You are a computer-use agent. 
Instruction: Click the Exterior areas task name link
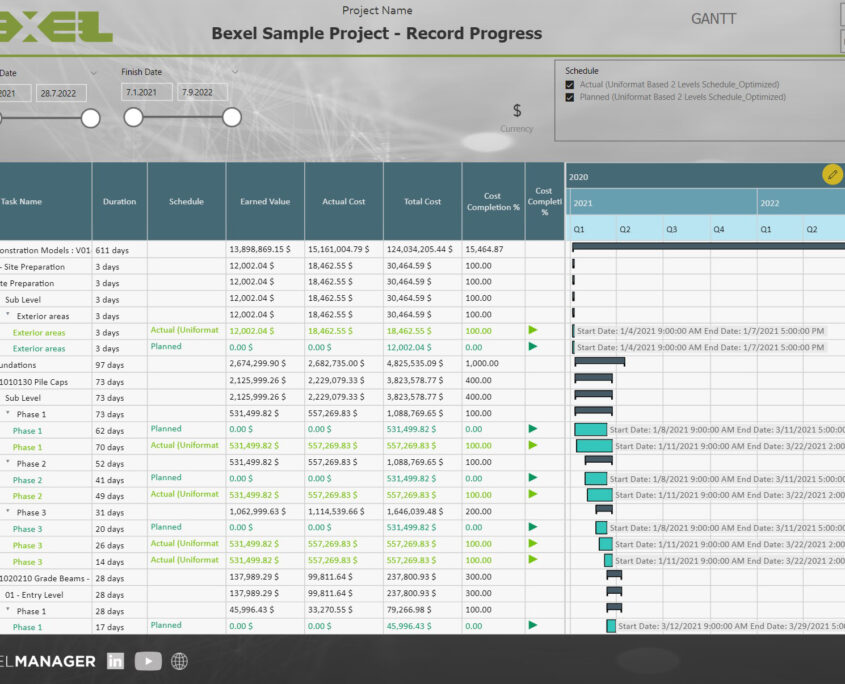click(42, 332)
